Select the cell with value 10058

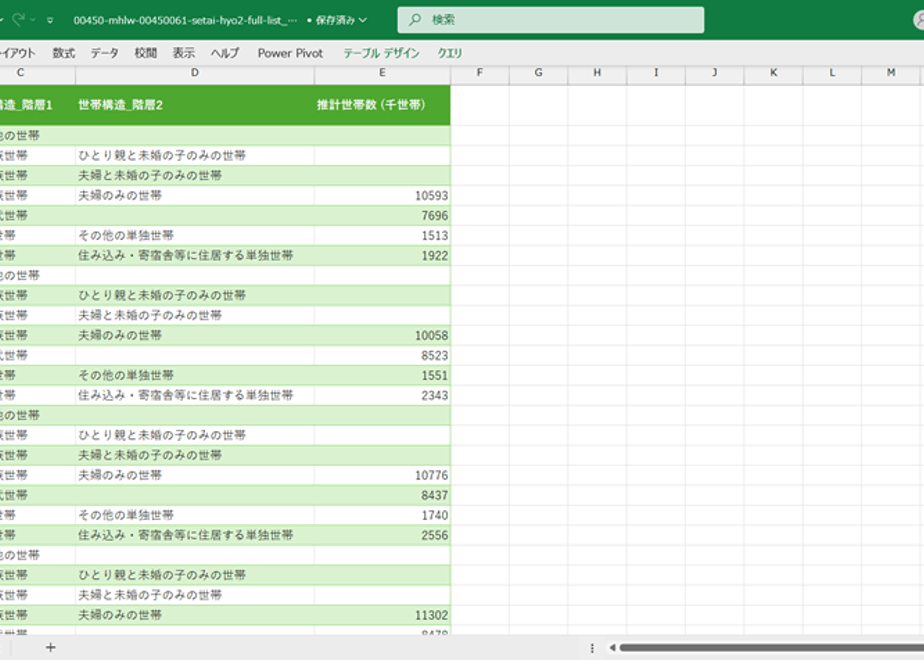click(x=382, y=335)
